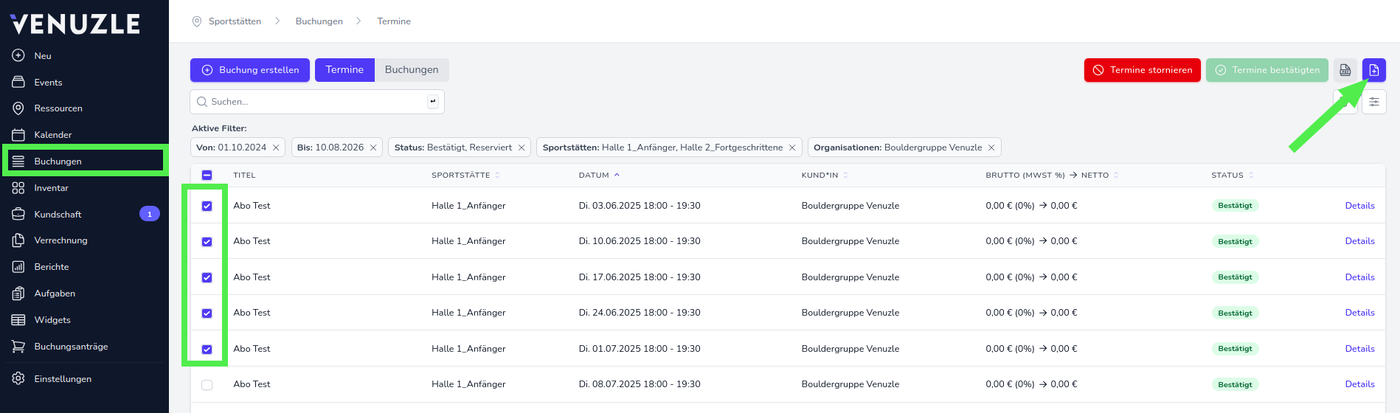Image resolution: width=1400 pixels, height=413 pixels.
Task: Sort by Brutto → Netto column
Action: 1052,175
